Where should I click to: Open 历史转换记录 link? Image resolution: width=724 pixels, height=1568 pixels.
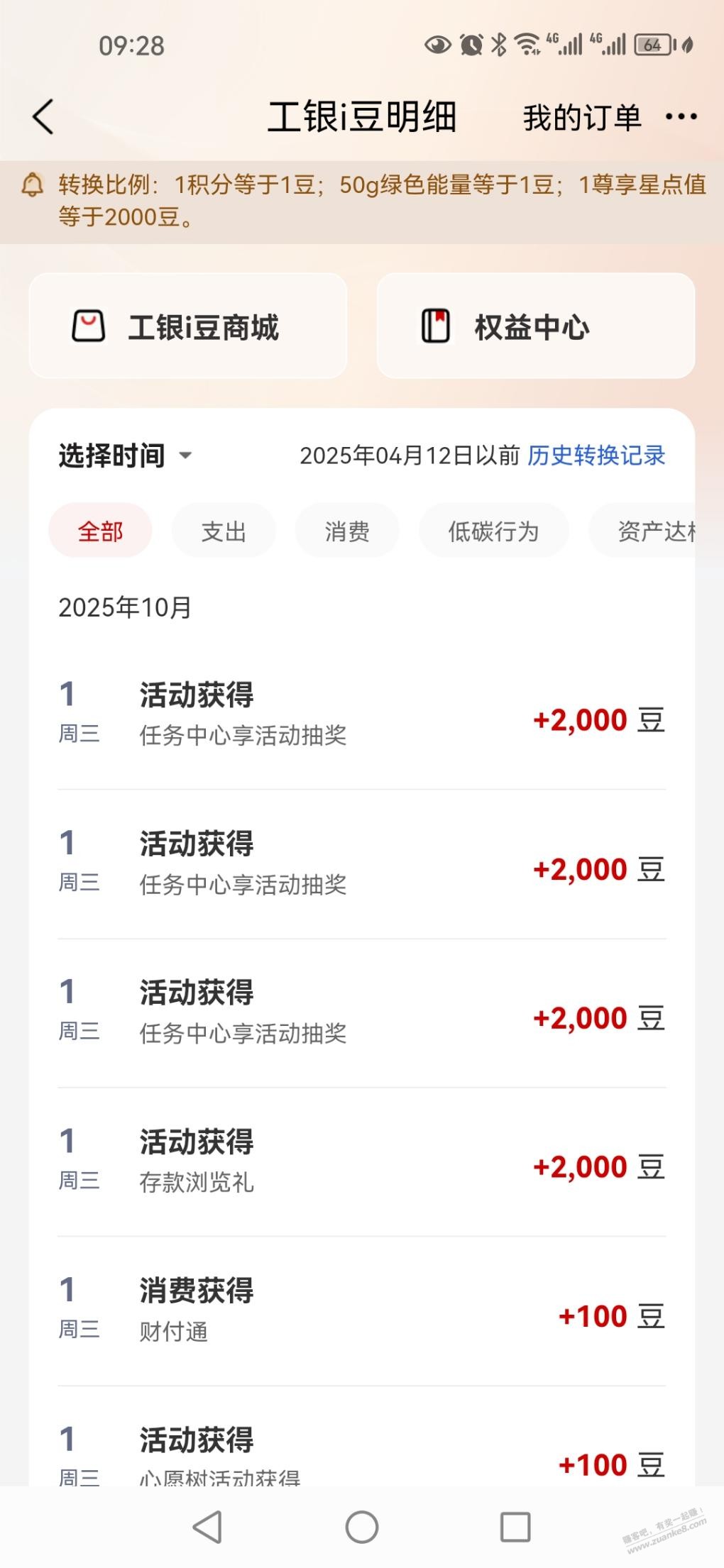(596, 456)
